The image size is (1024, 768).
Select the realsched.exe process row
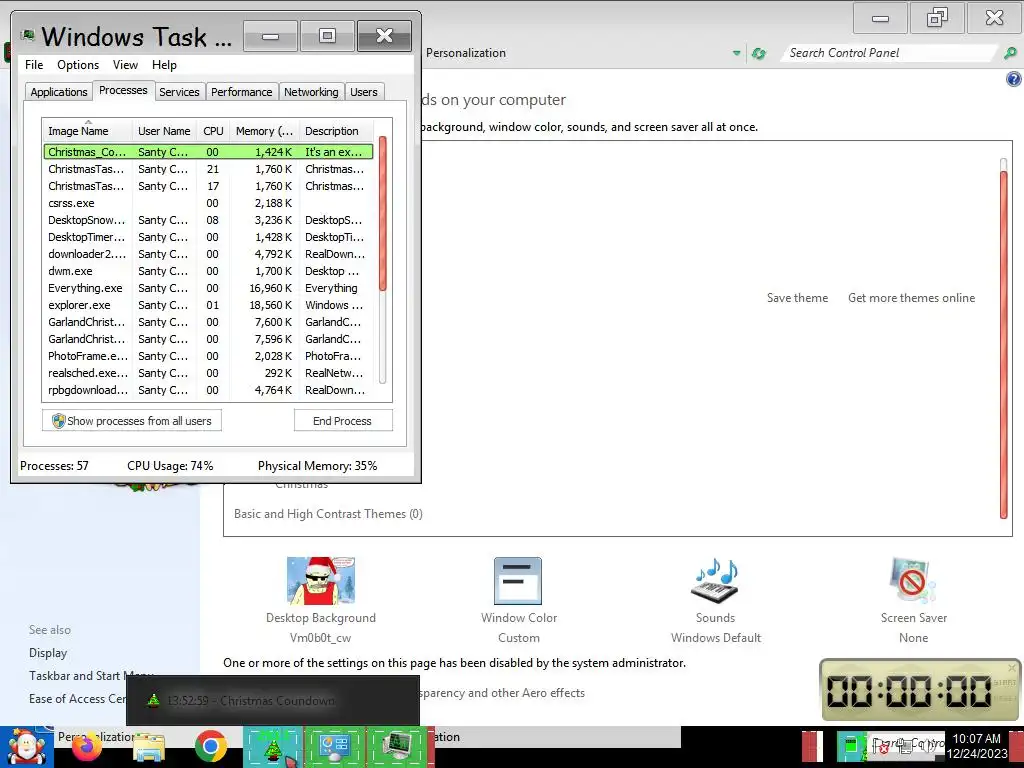[208, 373]
